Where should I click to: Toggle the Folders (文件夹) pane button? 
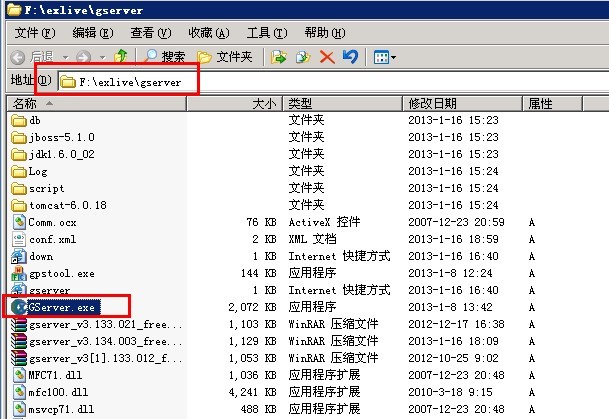coord(226,57)
